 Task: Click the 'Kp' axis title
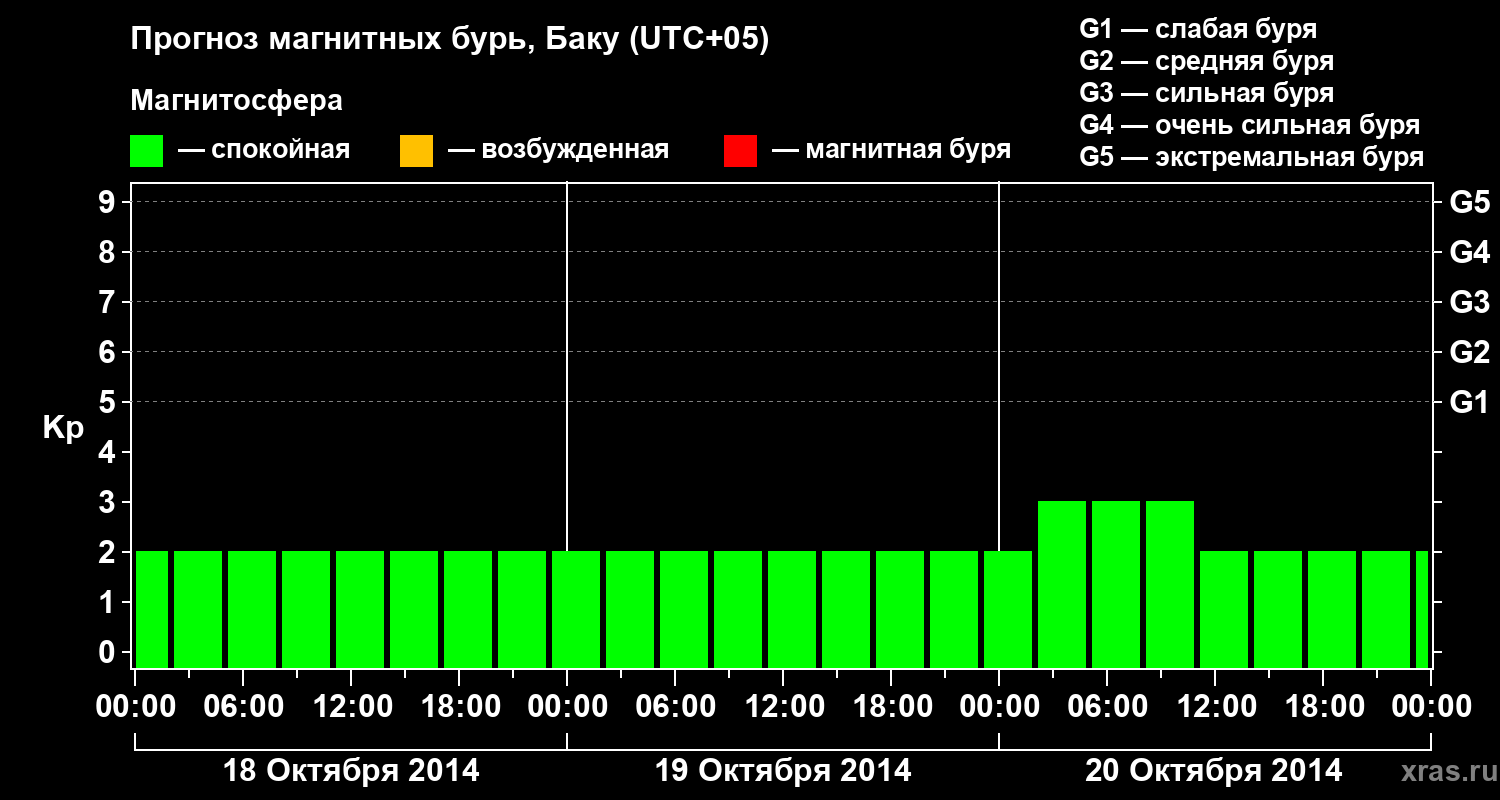coord(63,428)
